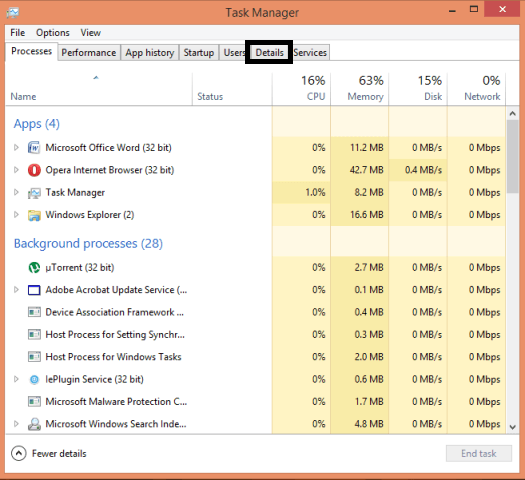525x480 pixels.
Task: Sort processes by CPU column header
Action: (x=301, y=89)
